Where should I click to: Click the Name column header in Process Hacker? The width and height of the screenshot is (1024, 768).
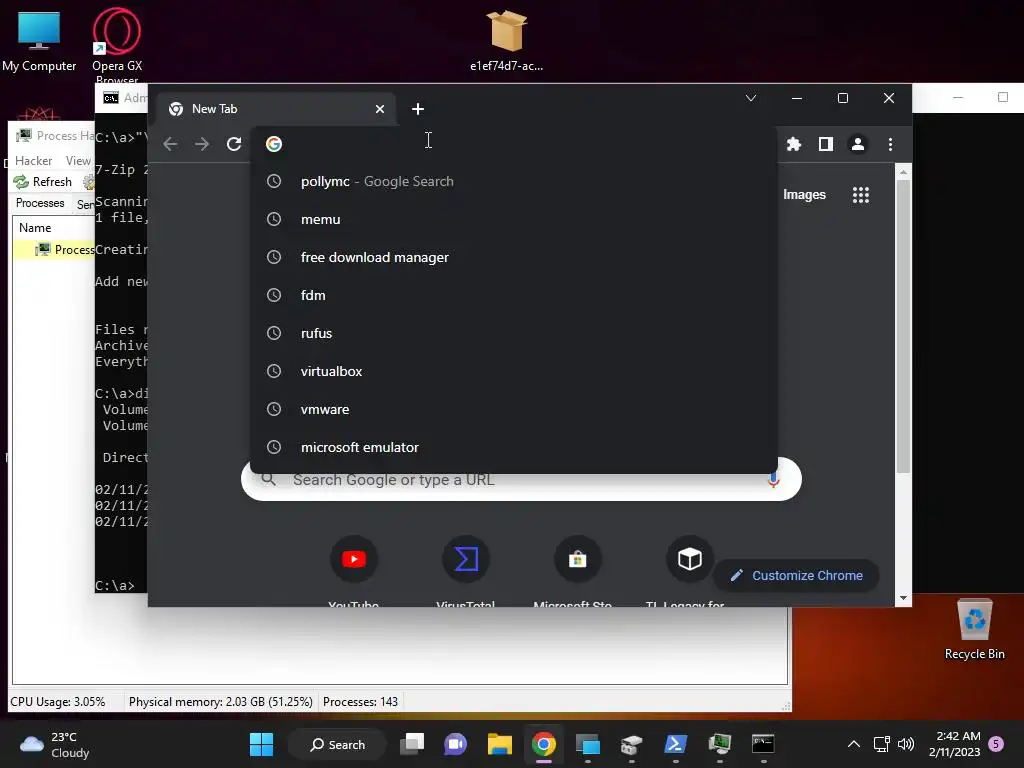[35, 228]
